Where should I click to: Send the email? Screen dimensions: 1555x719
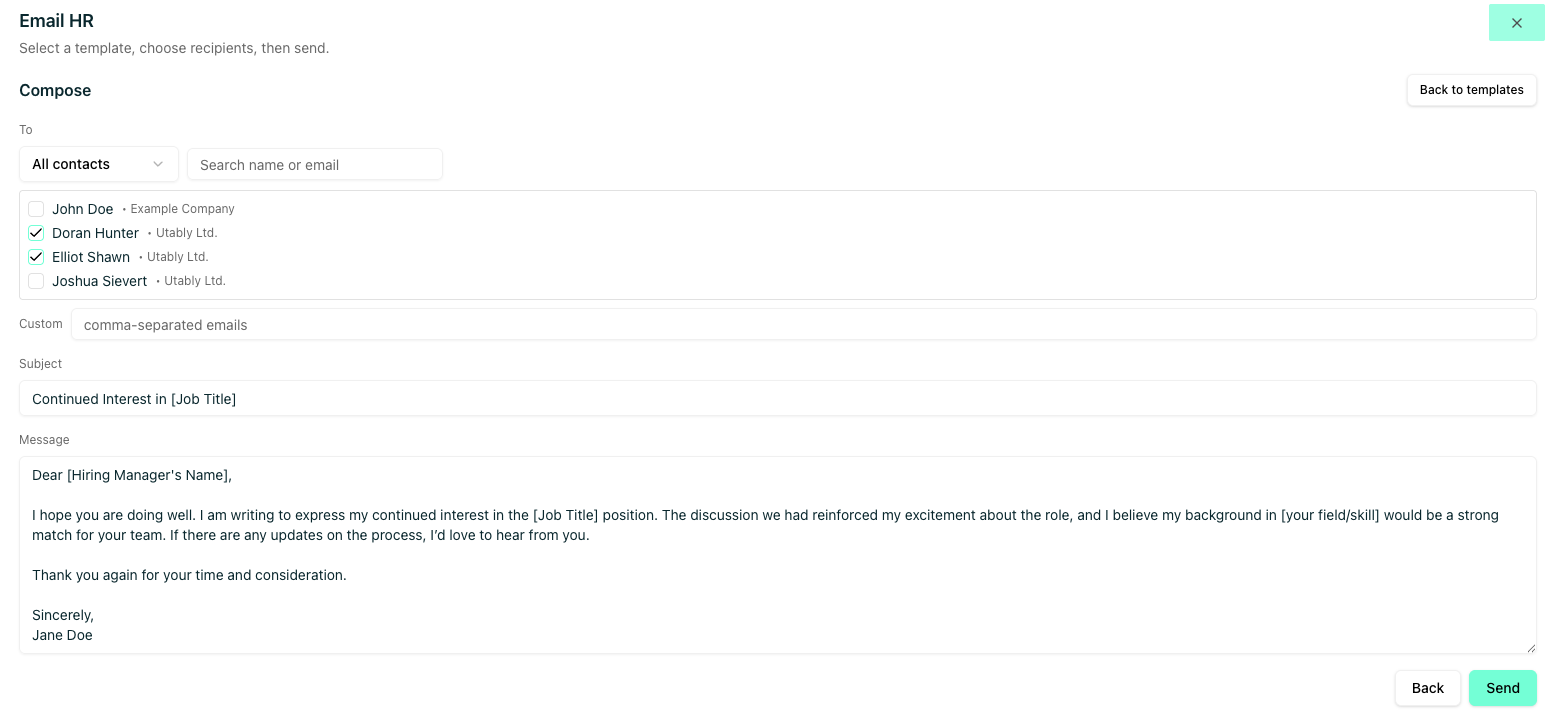(1502, 688)
